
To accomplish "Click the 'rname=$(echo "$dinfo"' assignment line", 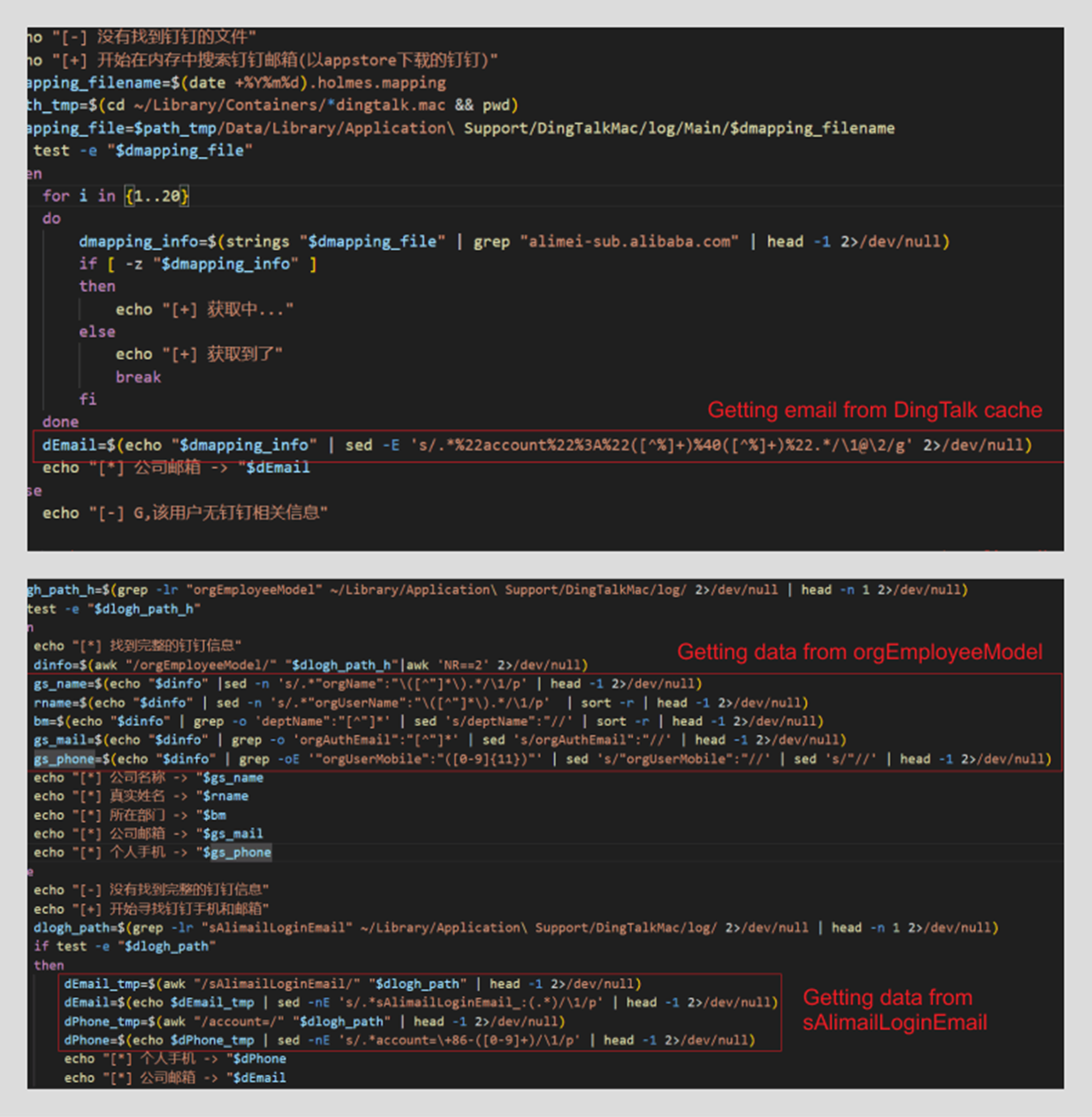I will 421,703.
